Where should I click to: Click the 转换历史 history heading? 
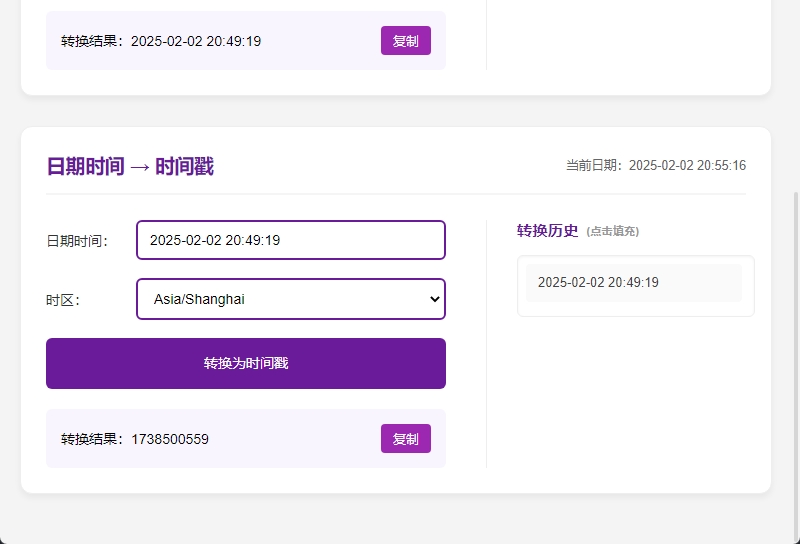point(547,231)
